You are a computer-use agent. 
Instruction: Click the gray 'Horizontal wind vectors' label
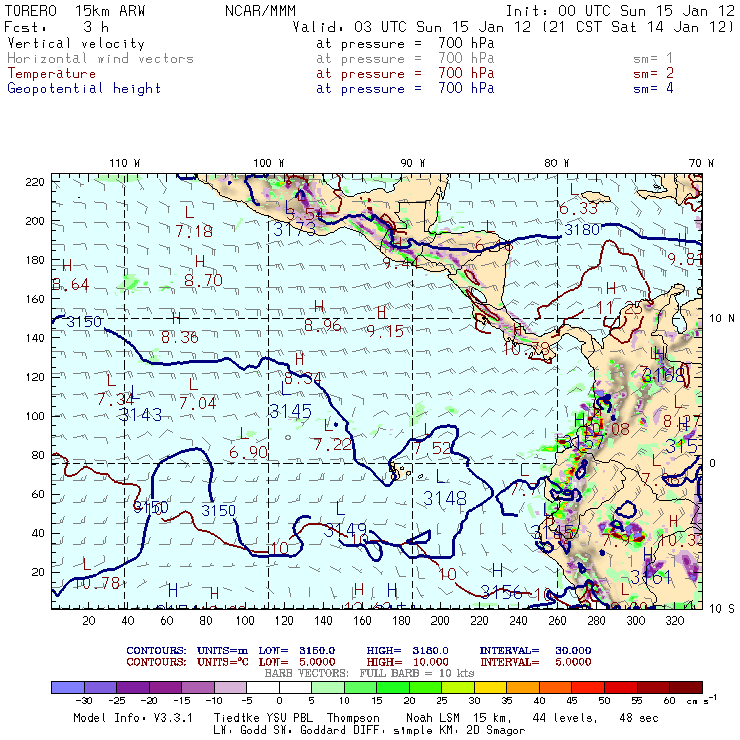pyautogui.click(x=101, y=59)
